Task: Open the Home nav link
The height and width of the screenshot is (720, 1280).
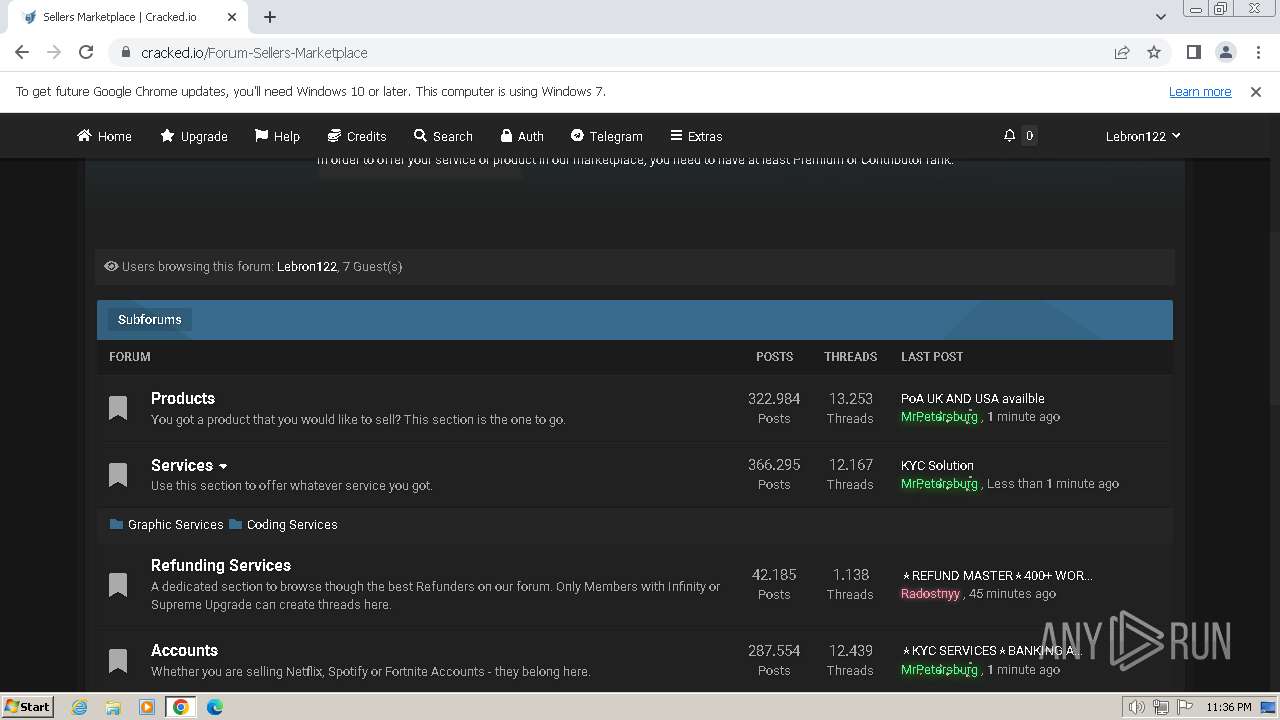Action: [104, 136]
